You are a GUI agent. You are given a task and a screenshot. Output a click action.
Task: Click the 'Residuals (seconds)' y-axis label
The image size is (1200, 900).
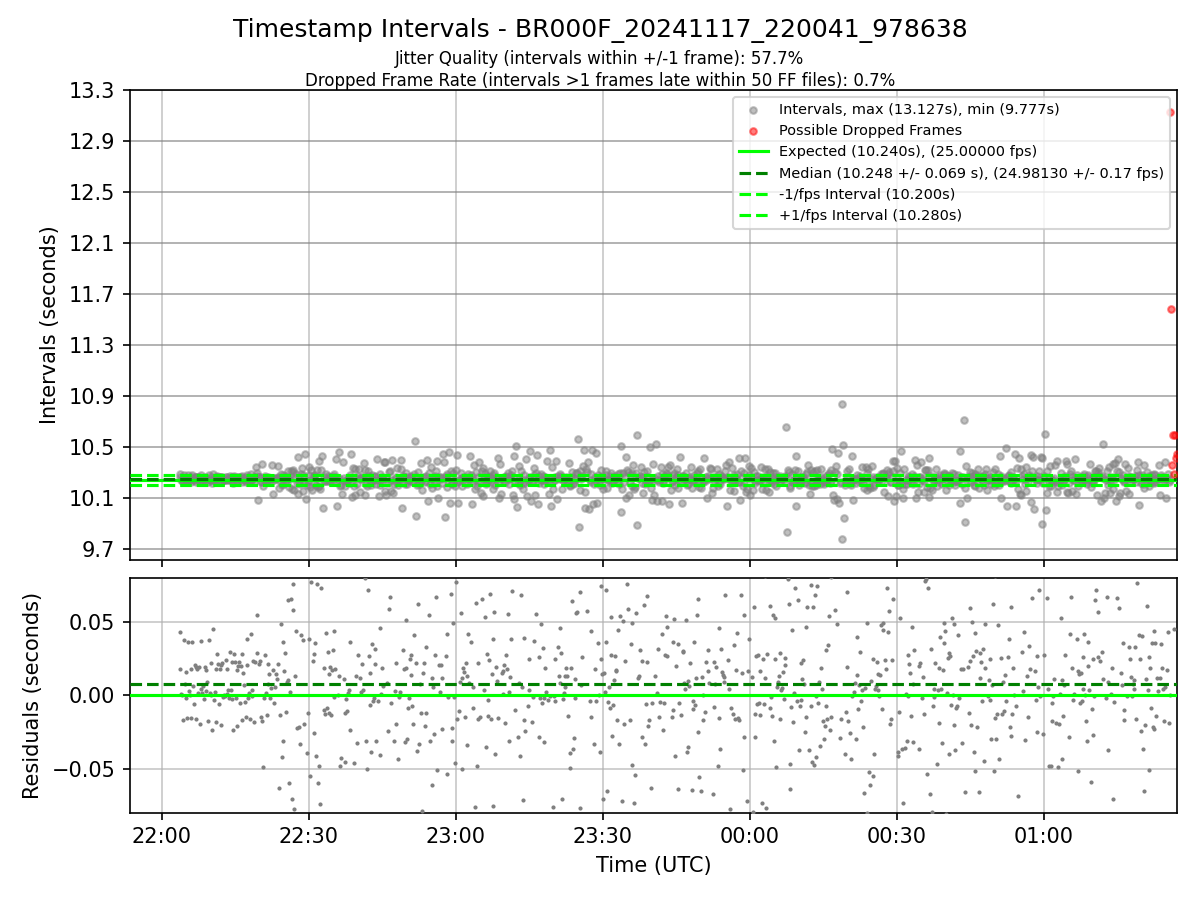32,696
